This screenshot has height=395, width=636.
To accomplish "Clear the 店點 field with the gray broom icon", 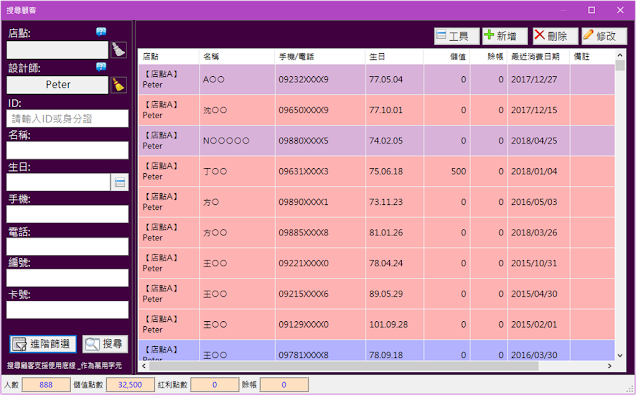I will coord(118,50).
